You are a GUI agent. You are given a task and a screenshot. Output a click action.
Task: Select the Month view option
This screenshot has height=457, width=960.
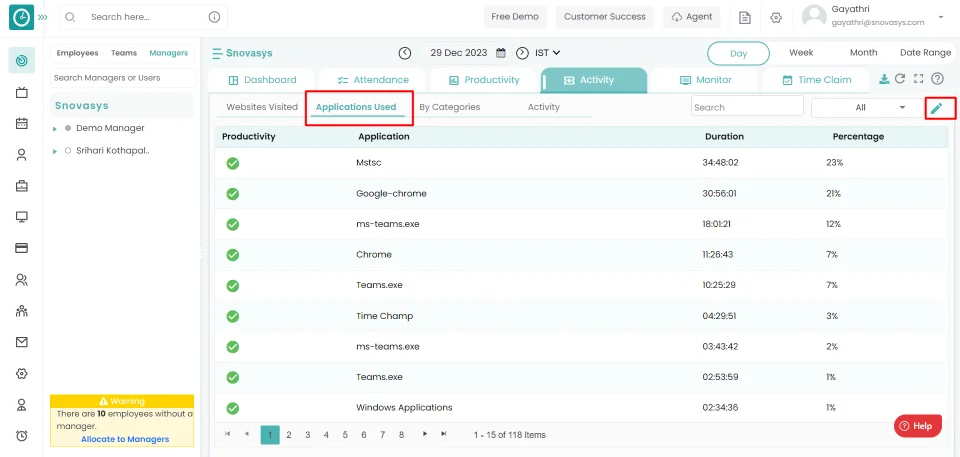click(863, 53)
